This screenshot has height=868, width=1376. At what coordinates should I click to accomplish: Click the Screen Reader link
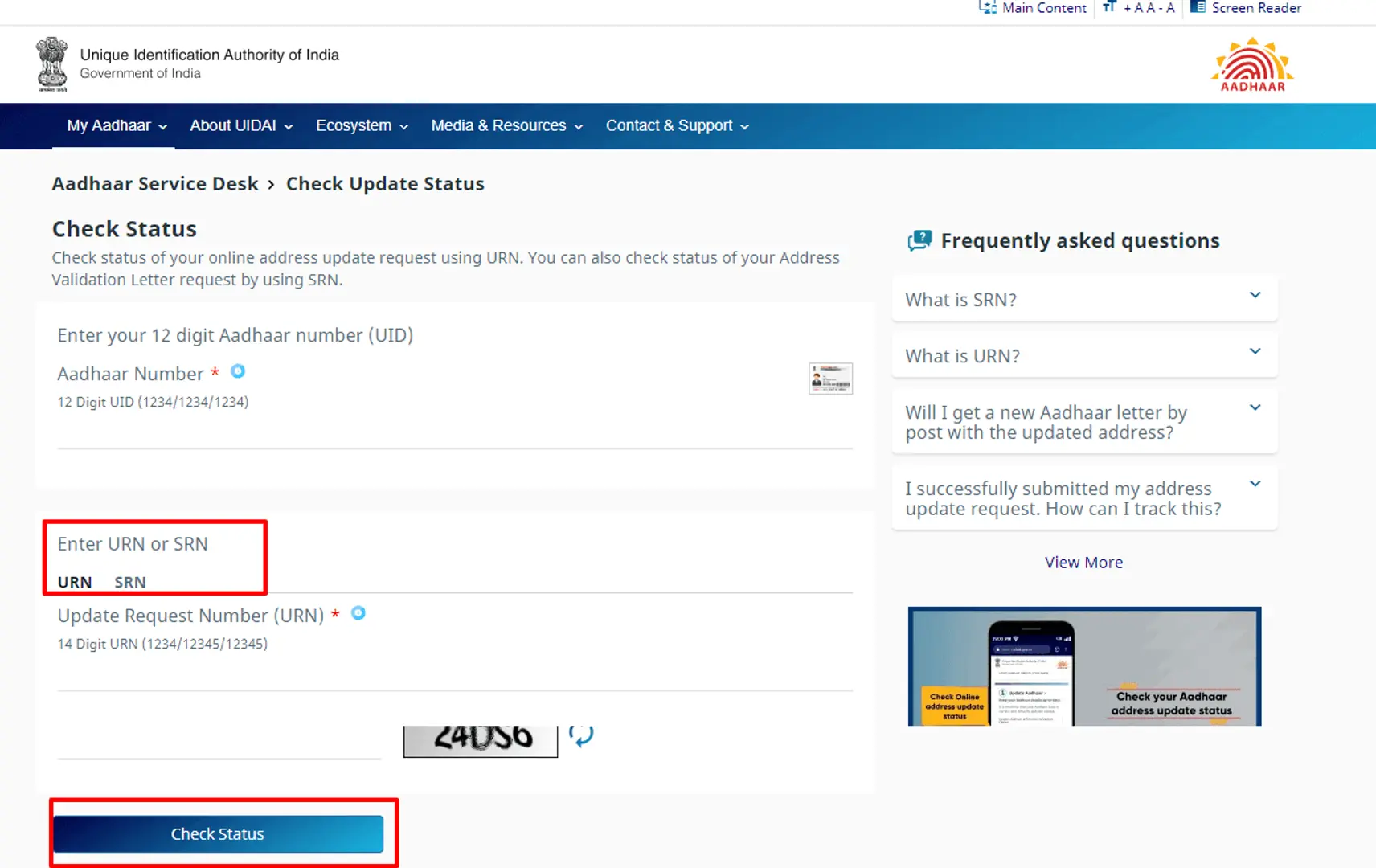click(1256, 7)
